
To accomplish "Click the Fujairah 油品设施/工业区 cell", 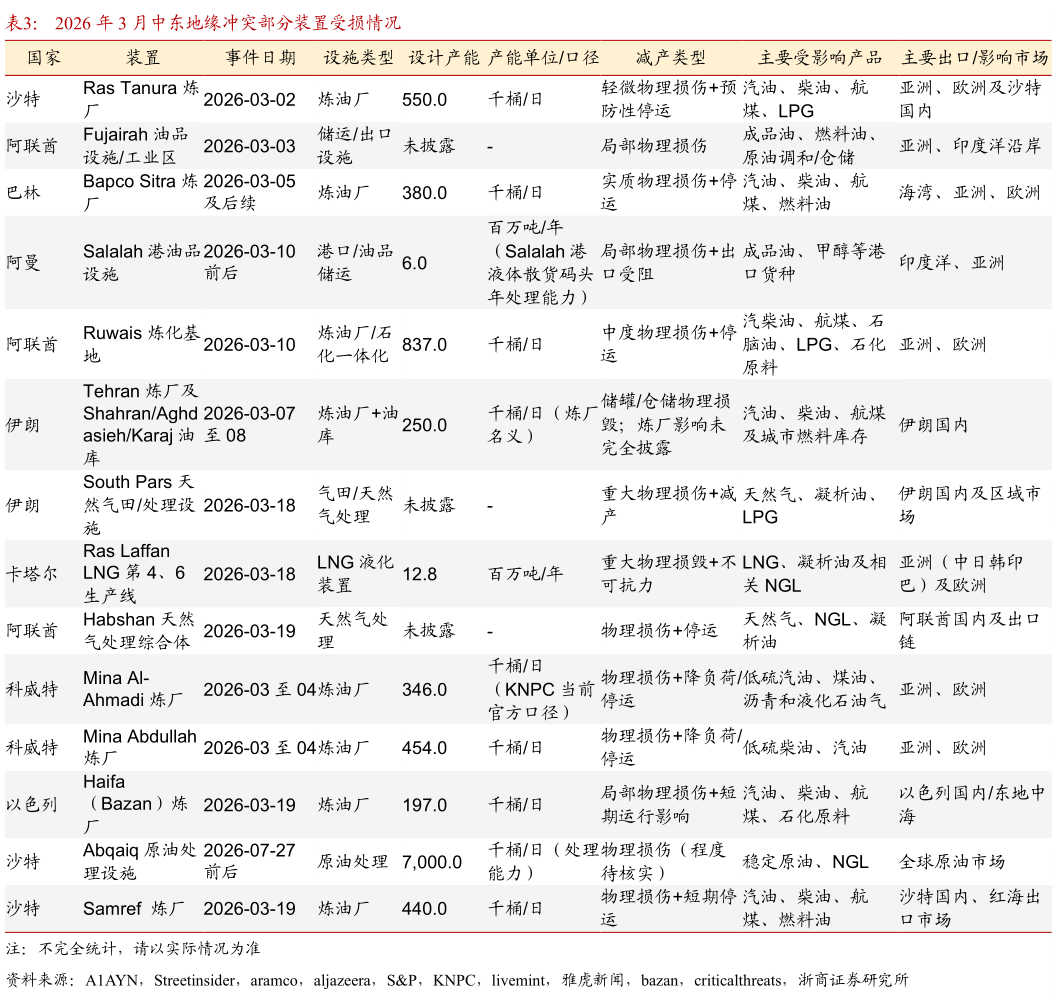I will (x=135, y=146).
